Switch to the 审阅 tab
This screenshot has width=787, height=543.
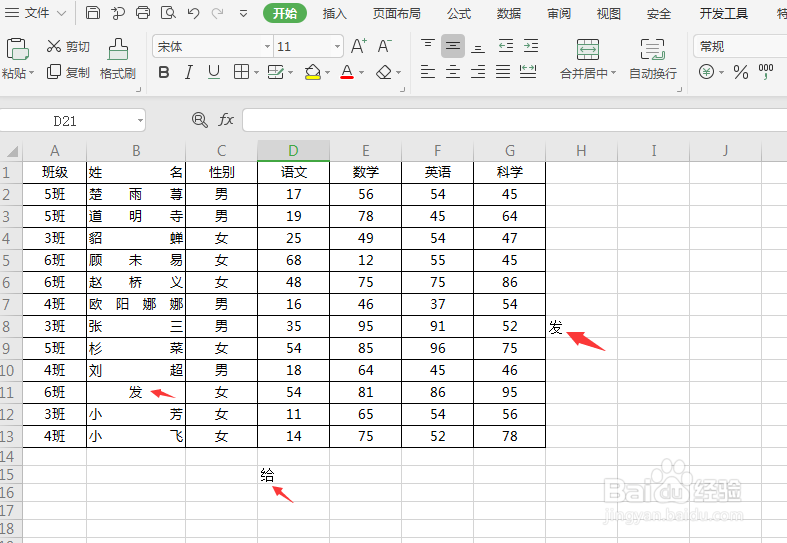(x=559, y=14)
